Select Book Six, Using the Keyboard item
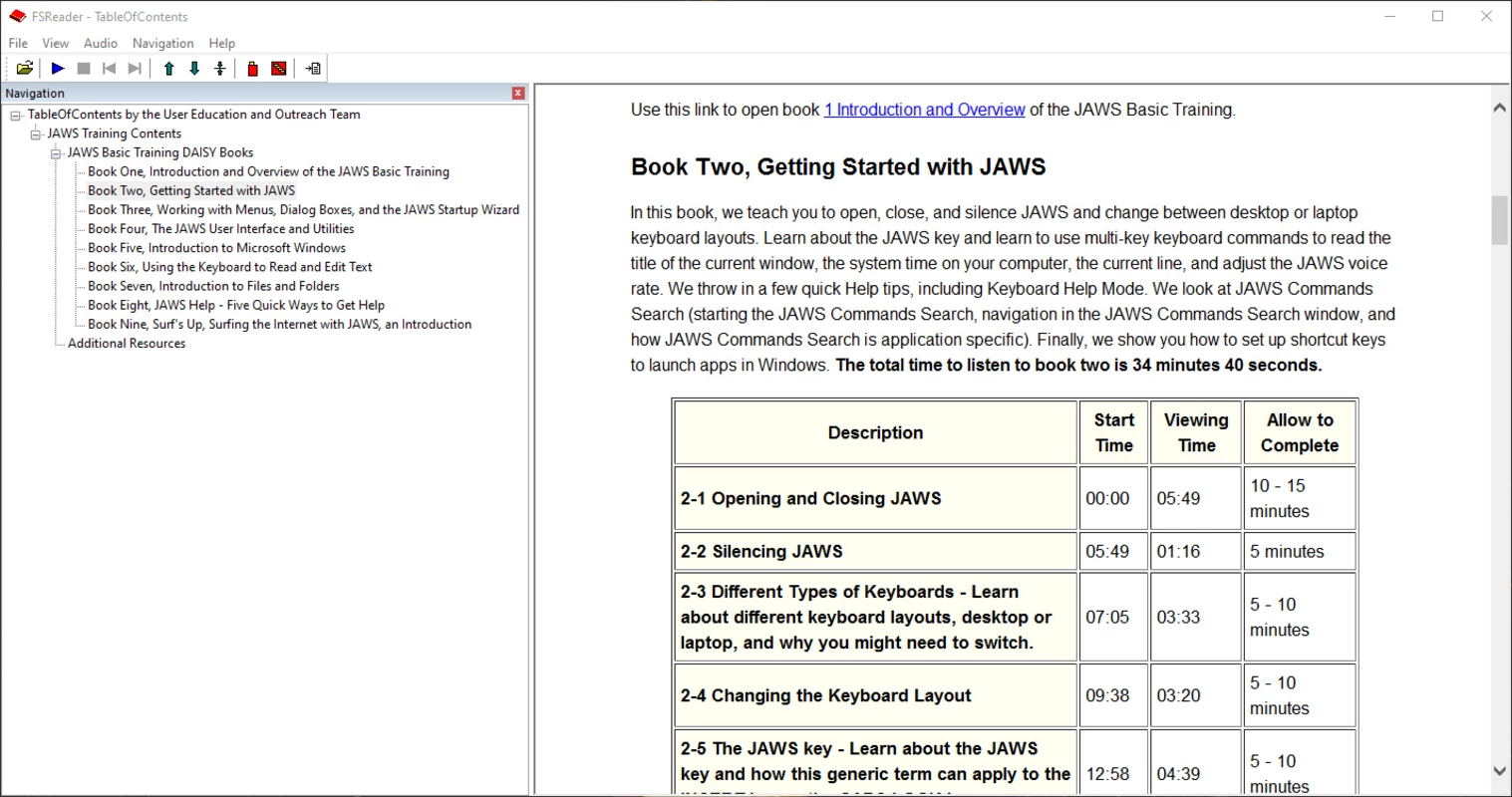 pyautogui.click(x=229, y=267)
